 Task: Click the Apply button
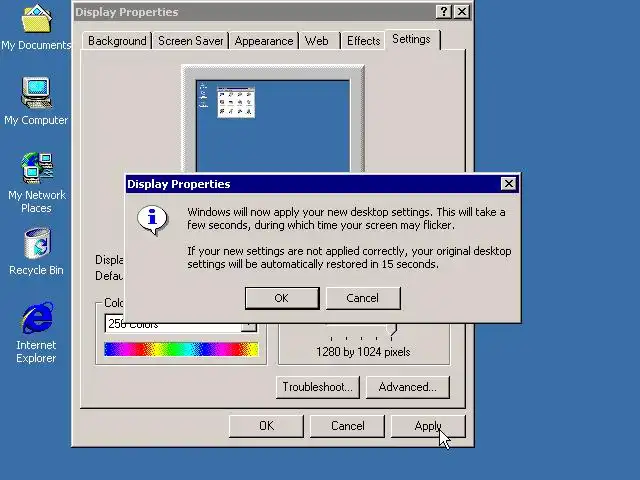428,426
